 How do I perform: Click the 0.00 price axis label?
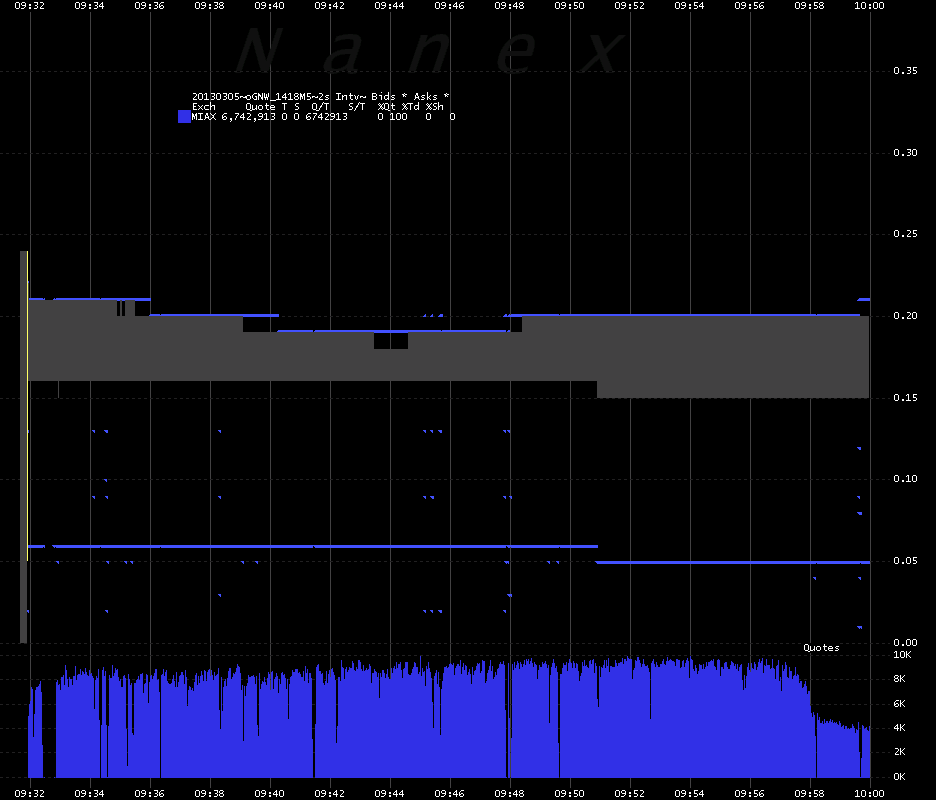[x=906, y=642]
